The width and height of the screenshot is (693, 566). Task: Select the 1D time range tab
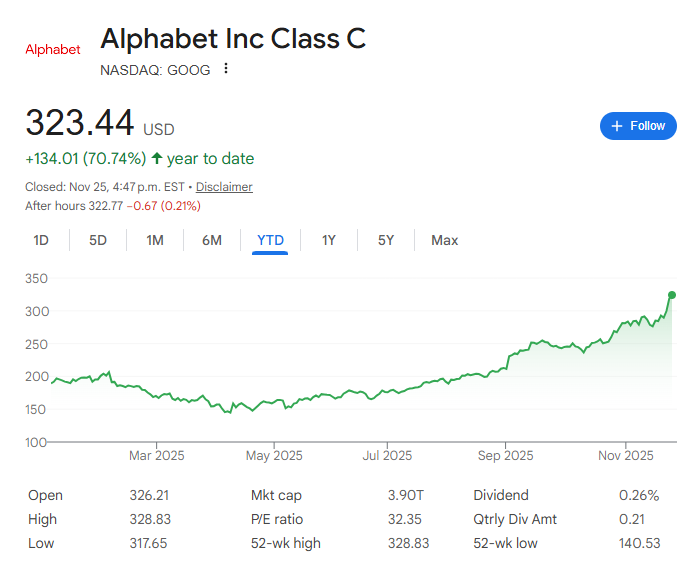pos(41,240)
